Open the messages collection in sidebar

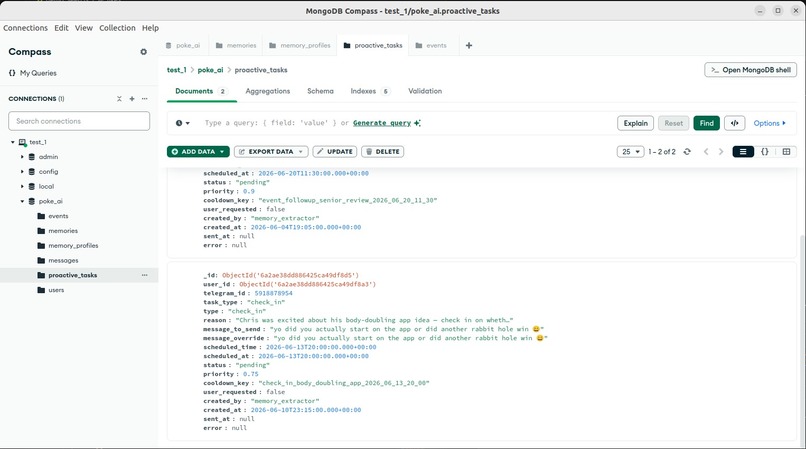pos(63,261)
